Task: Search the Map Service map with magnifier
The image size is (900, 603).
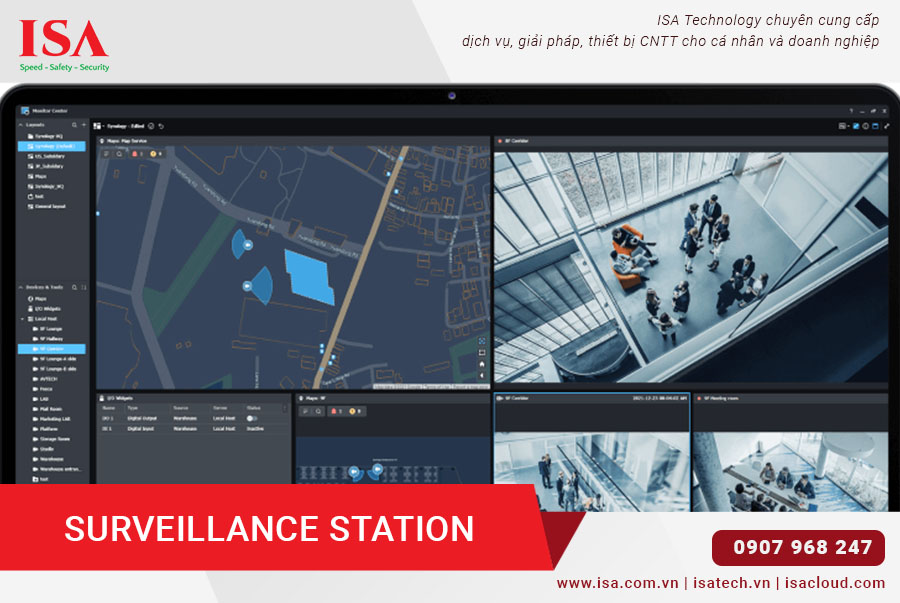Action: tap(119, 154)
